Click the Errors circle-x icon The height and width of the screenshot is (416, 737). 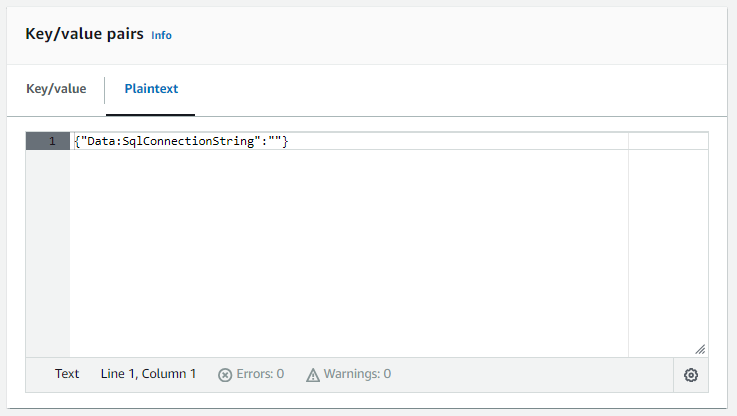pyautogui.click(x=225, y=374)
